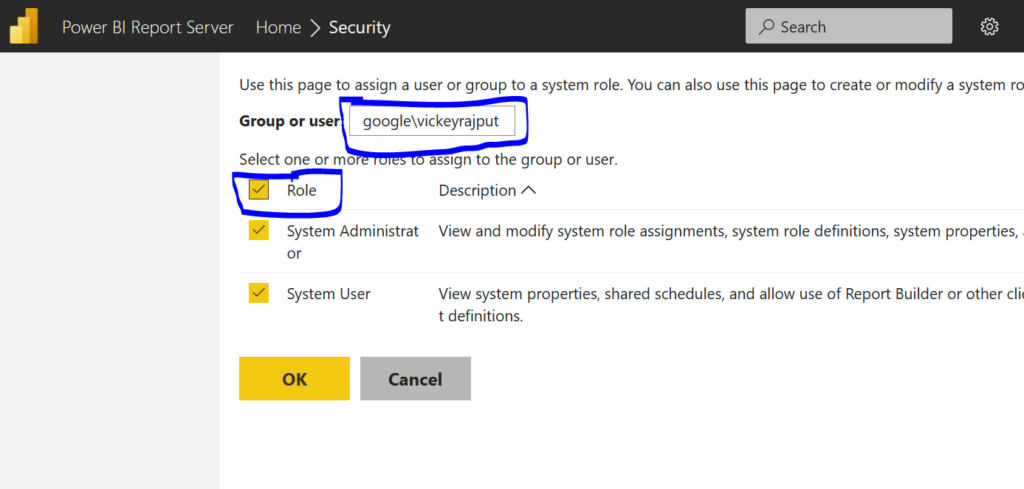Click the Description column header
This screenshot has width=1024, height=489.
click(x=477, y=191)
